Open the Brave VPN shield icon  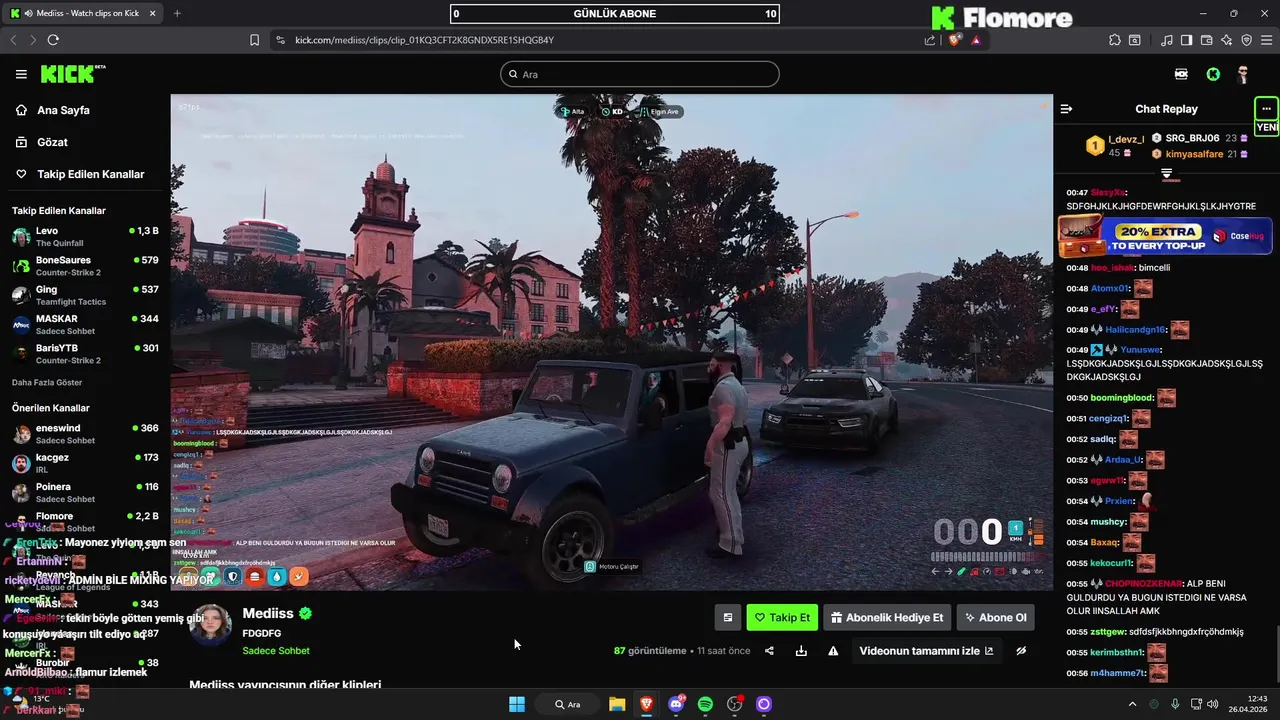point(1246,40)
